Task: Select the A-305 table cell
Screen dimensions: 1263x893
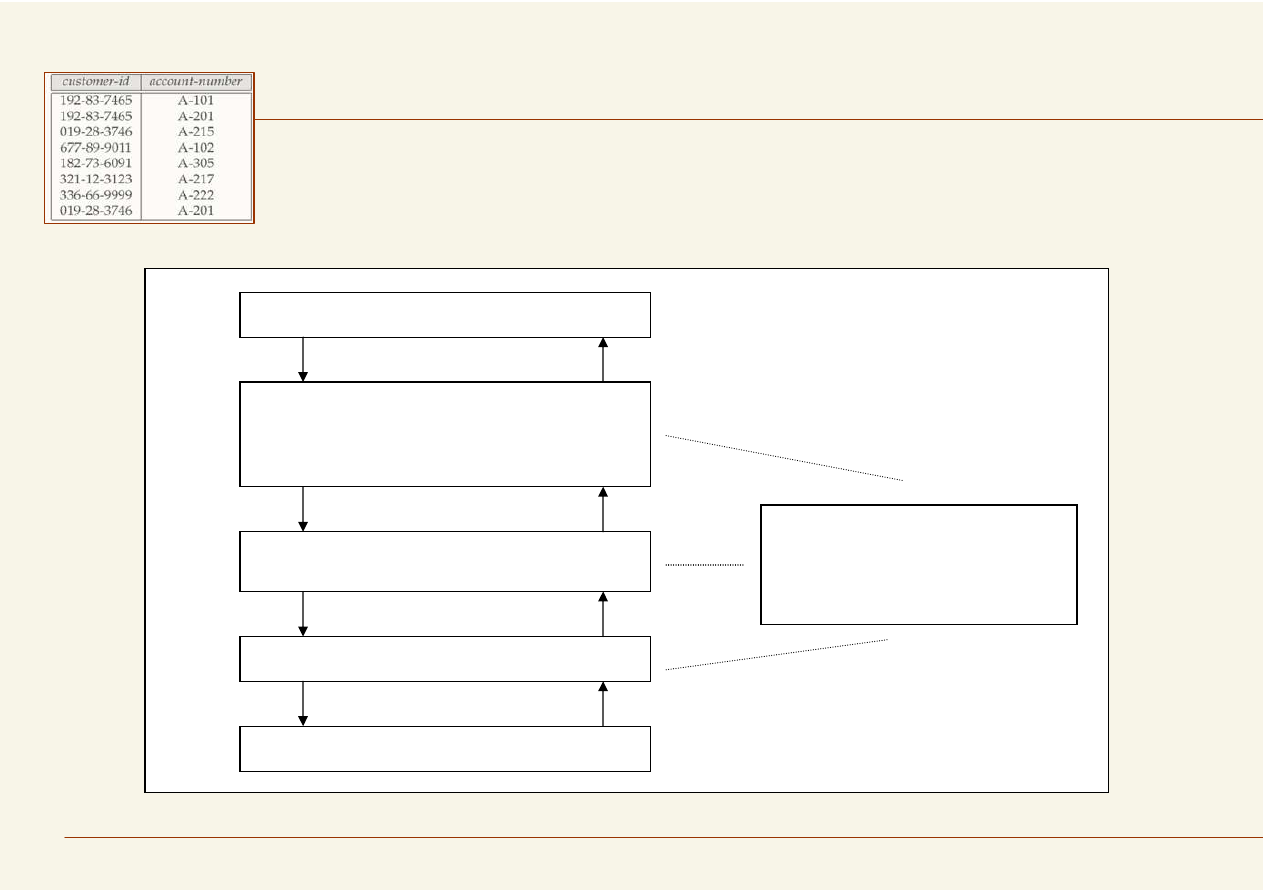Action: click(x=196, y=163)
